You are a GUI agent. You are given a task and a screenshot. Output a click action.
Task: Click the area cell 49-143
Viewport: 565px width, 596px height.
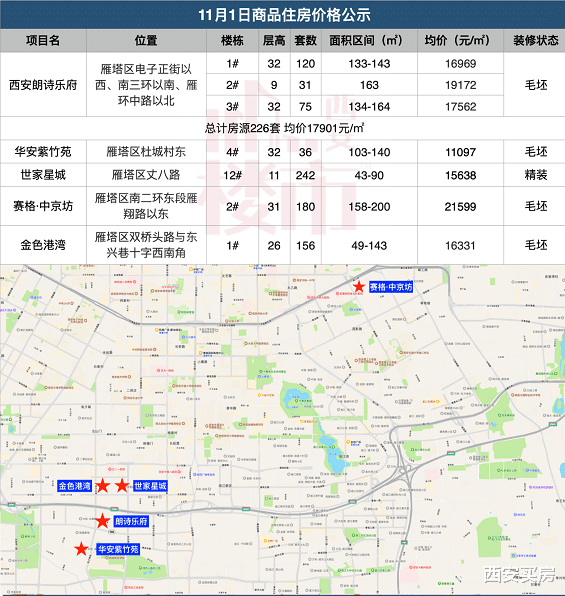click(369, 246)
